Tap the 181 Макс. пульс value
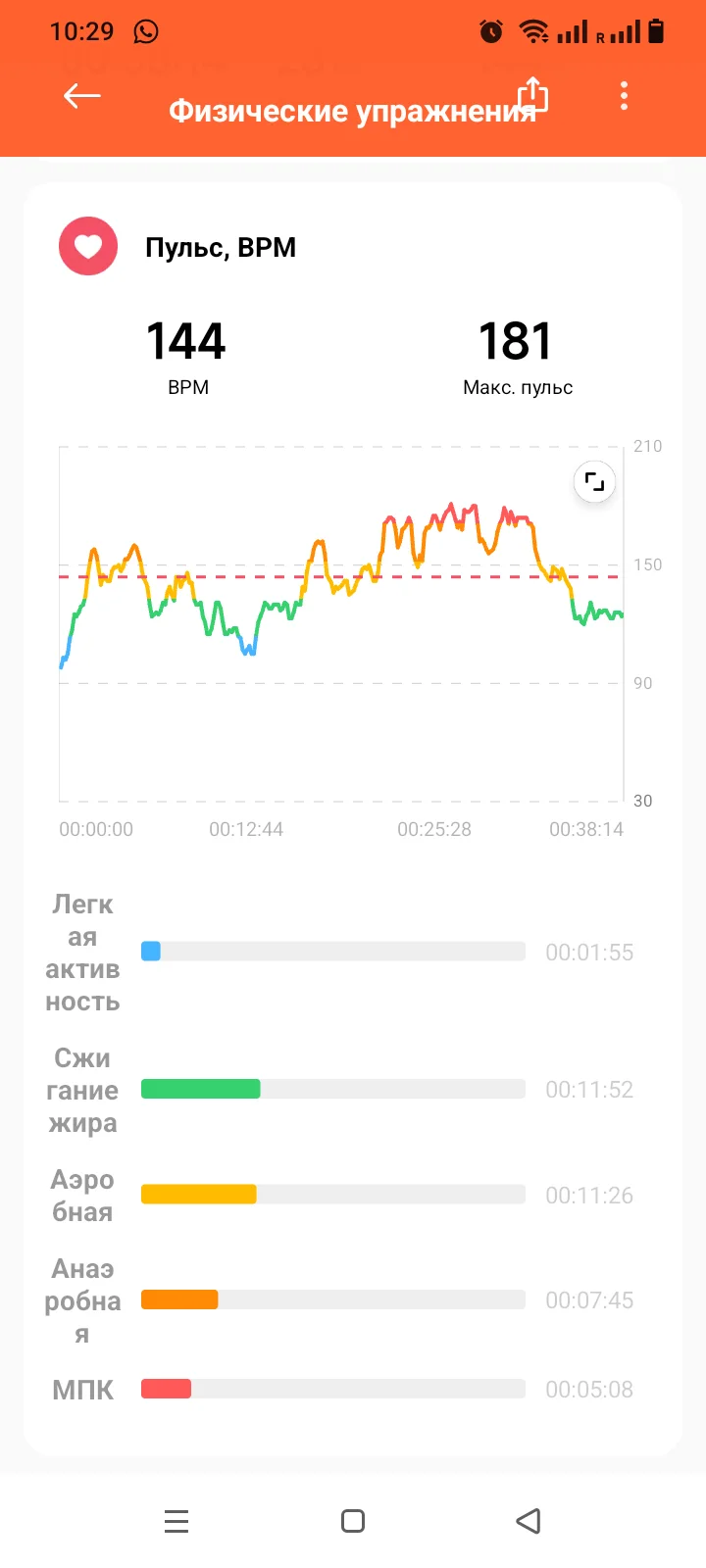Image resolution: width=706 pixels, height=1568 pixels. pos(516,341)
